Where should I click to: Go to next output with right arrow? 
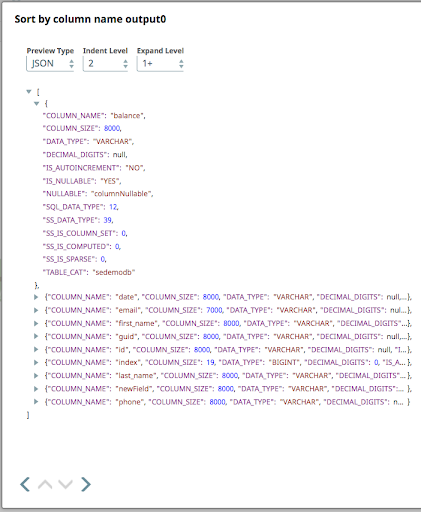86,484
